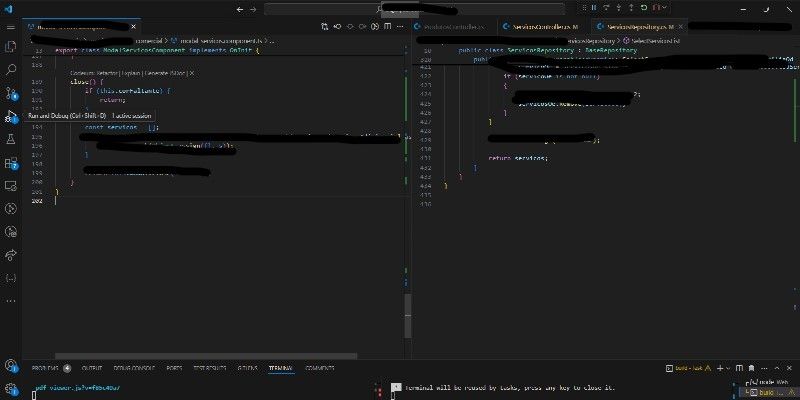This screenshot has height=400, width=800.
Task: Create a new terminal with plus
Action: [720, 368]
